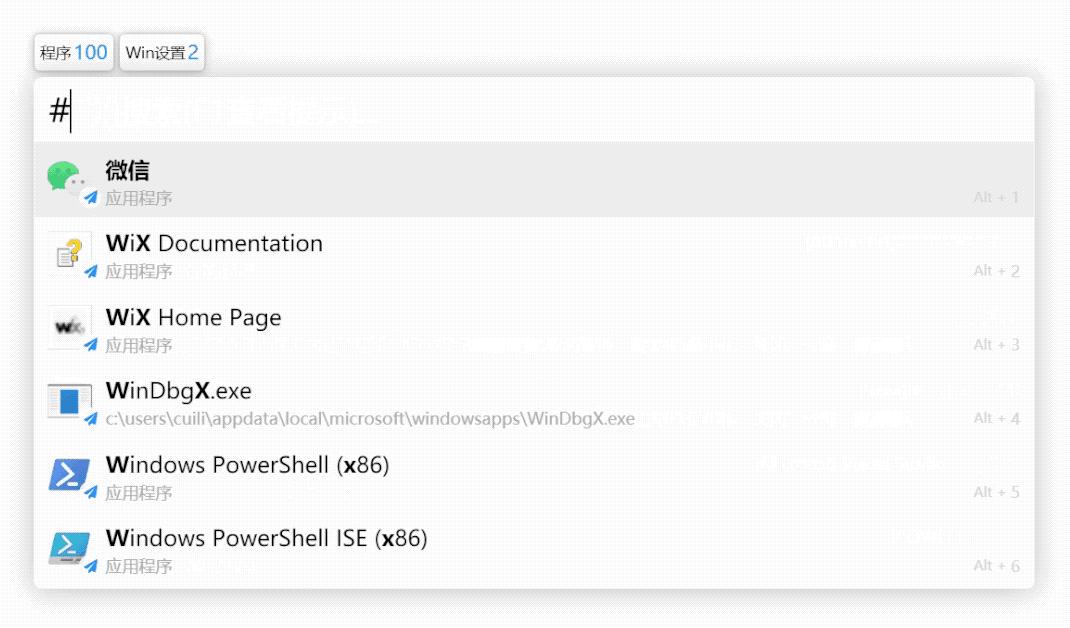Click the Alt + 4 shortcut hint
This screenshot has height=628, width=1070.
[x=996, y=419]
